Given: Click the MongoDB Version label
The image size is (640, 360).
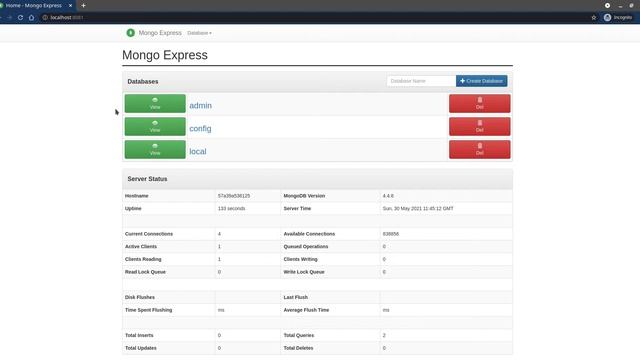Looking at the screenshot, I should (x=304, y=196).
